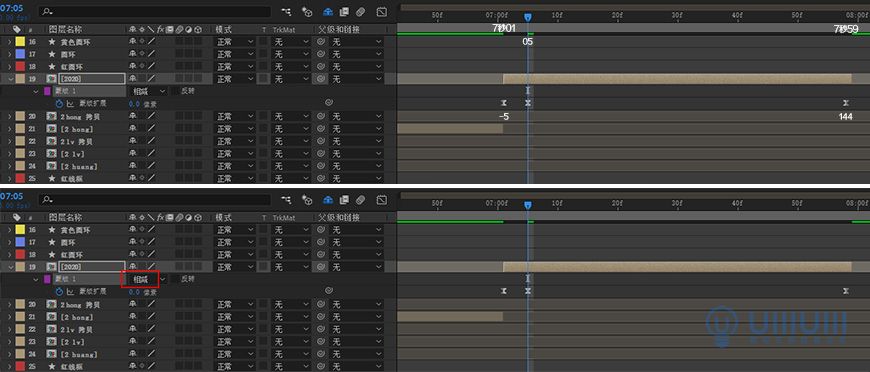Viewport: 870px width, 372px height.
Task: Open composition mini-flowchart in upper timeline panel
Action: (286, 12)
